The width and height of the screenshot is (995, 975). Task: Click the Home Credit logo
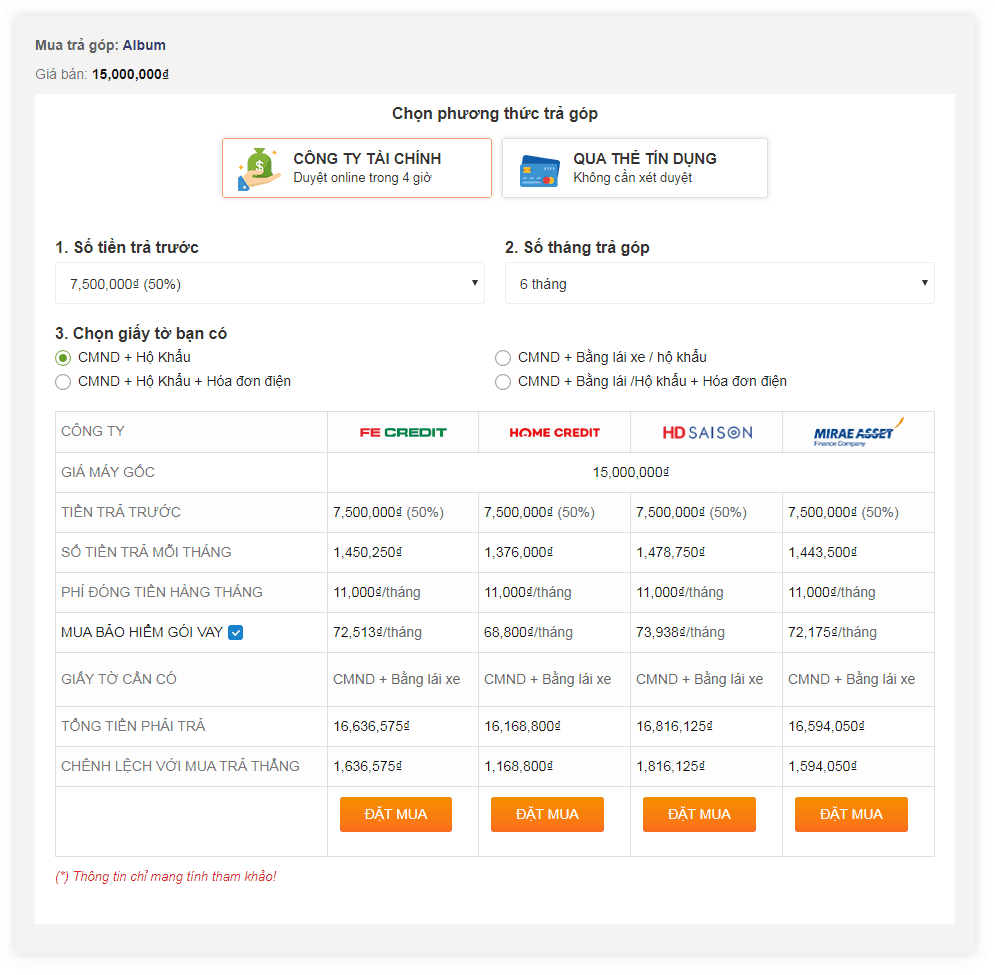coord(554,433)
